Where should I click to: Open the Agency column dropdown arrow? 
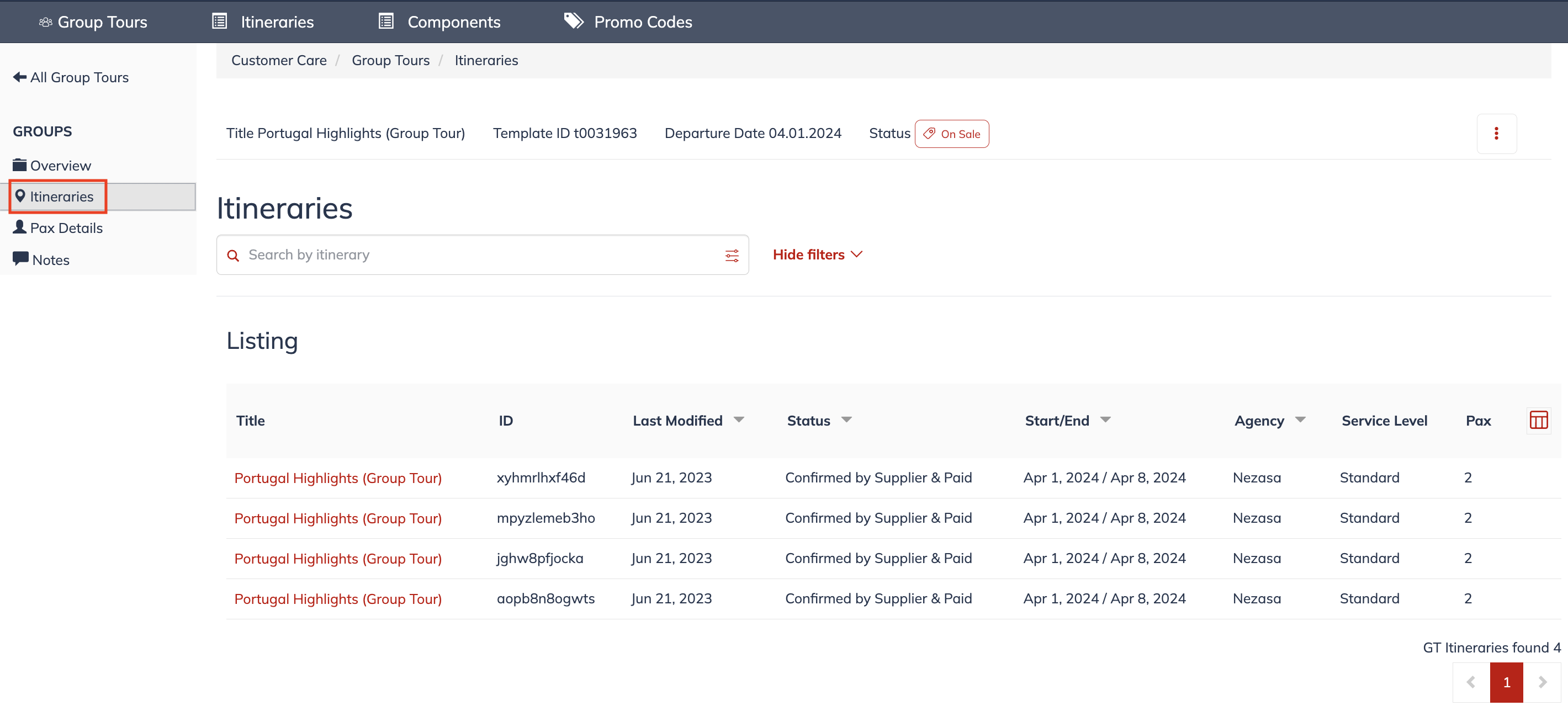[x=1300, y=420]
